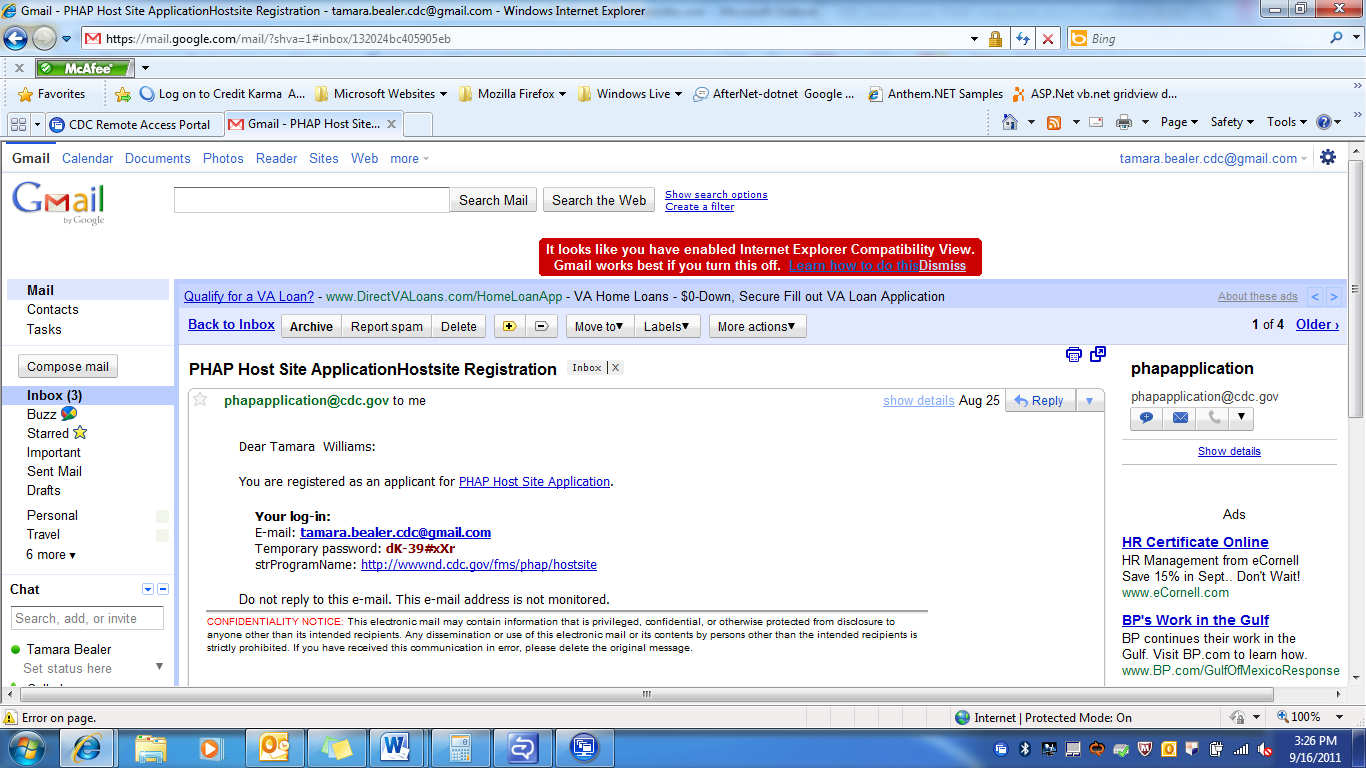Expand the 6 more labels list
The width and height of the screenshot is (1366, 768).
[51, 554]
